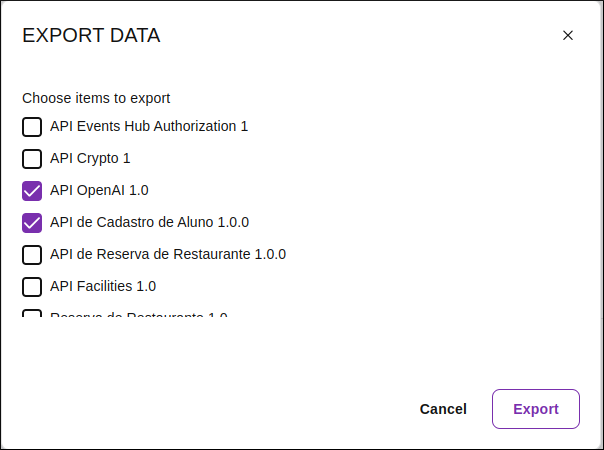The height and width of the screenshot is (450, 604).
Task: Click the 'API Crypto 1' label text
Action: pyautogui.click(x=90, y=158)
